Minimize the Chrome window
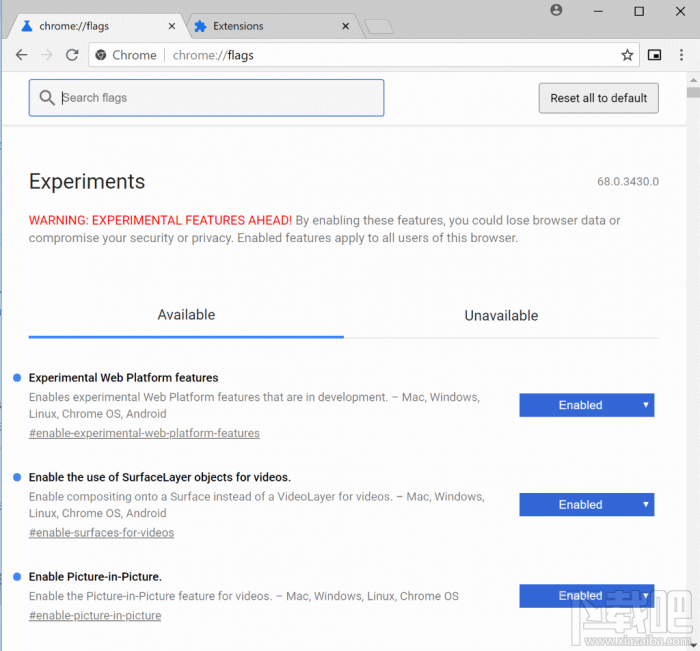 click(x=598, y=11)
